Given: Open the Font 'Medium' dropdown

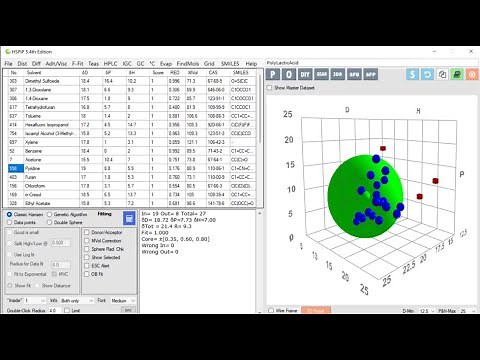Looking at the screenshot, I should coord(123,301).
